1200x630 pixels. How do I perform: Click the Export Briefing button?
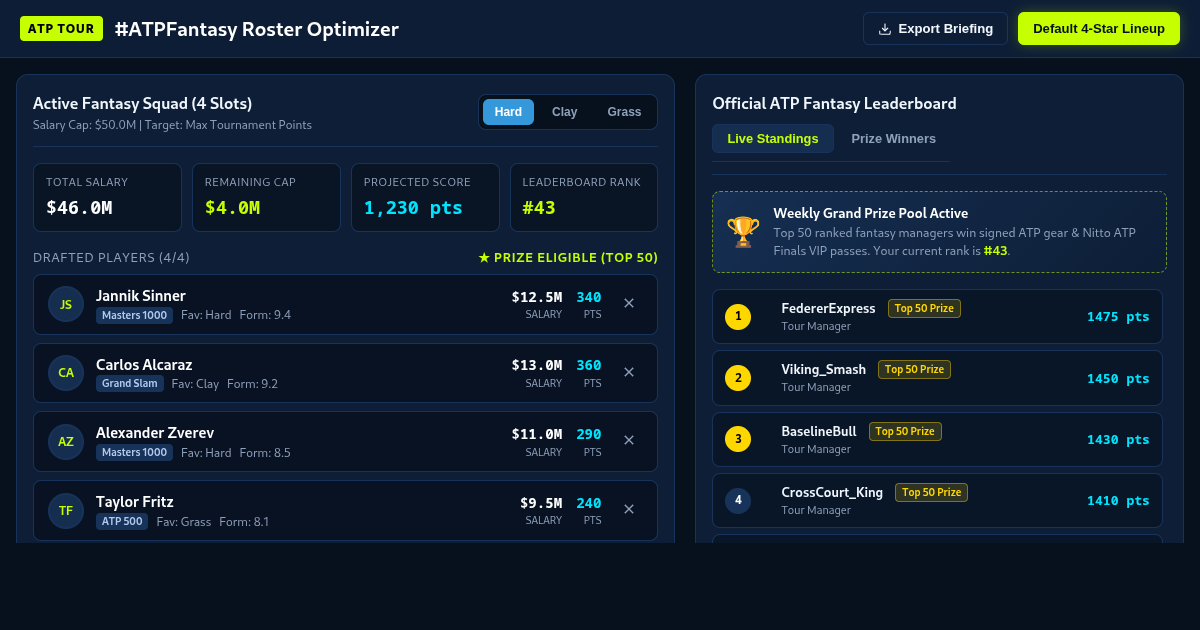pos(936,28)
